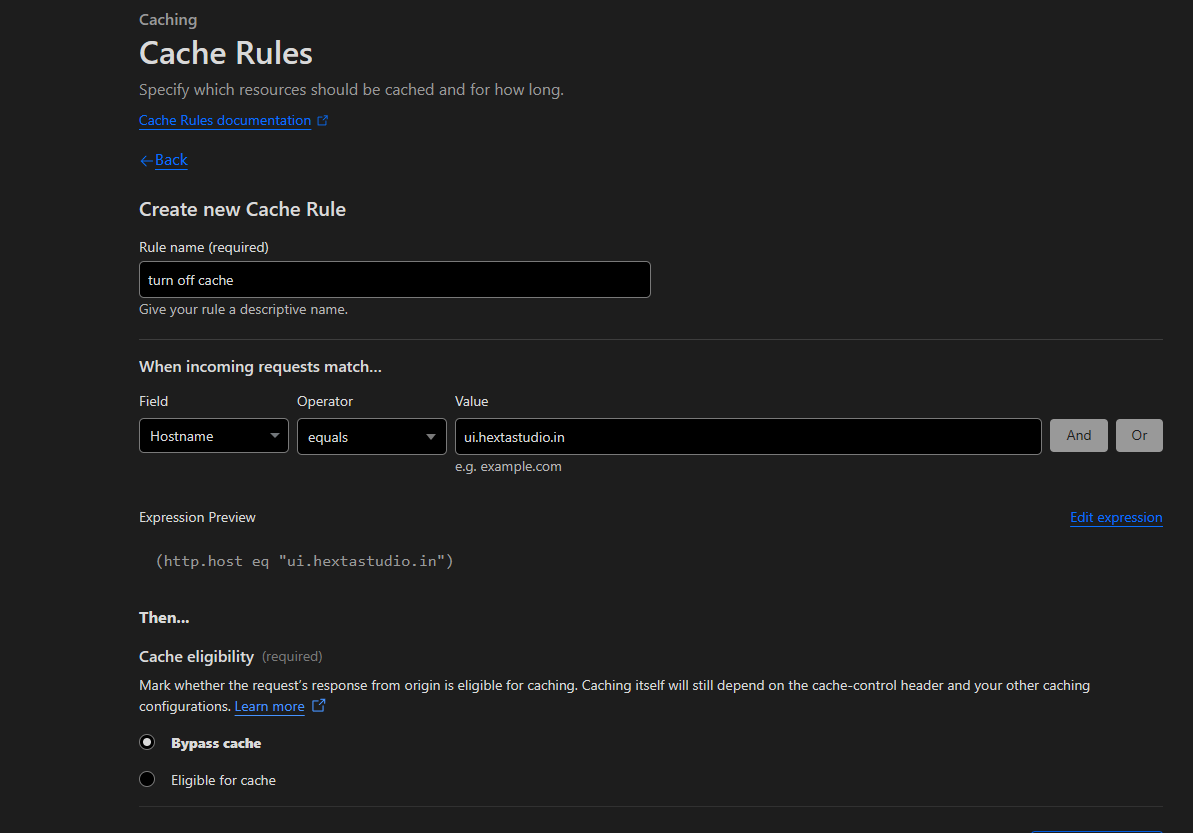Click the Value field containing ui.hextastudio.in
1193x833 pixels.
click(748, 436)
